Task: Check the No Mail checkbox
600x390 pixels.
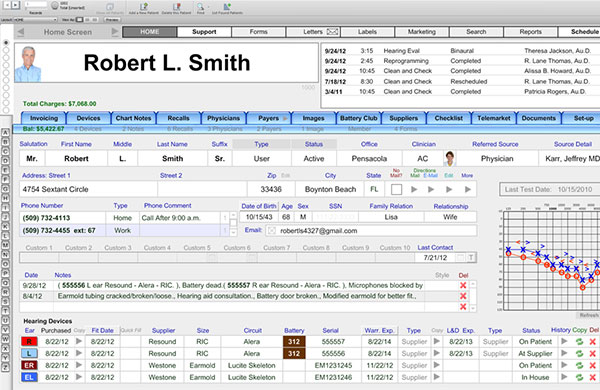Action: pos(396,189)
